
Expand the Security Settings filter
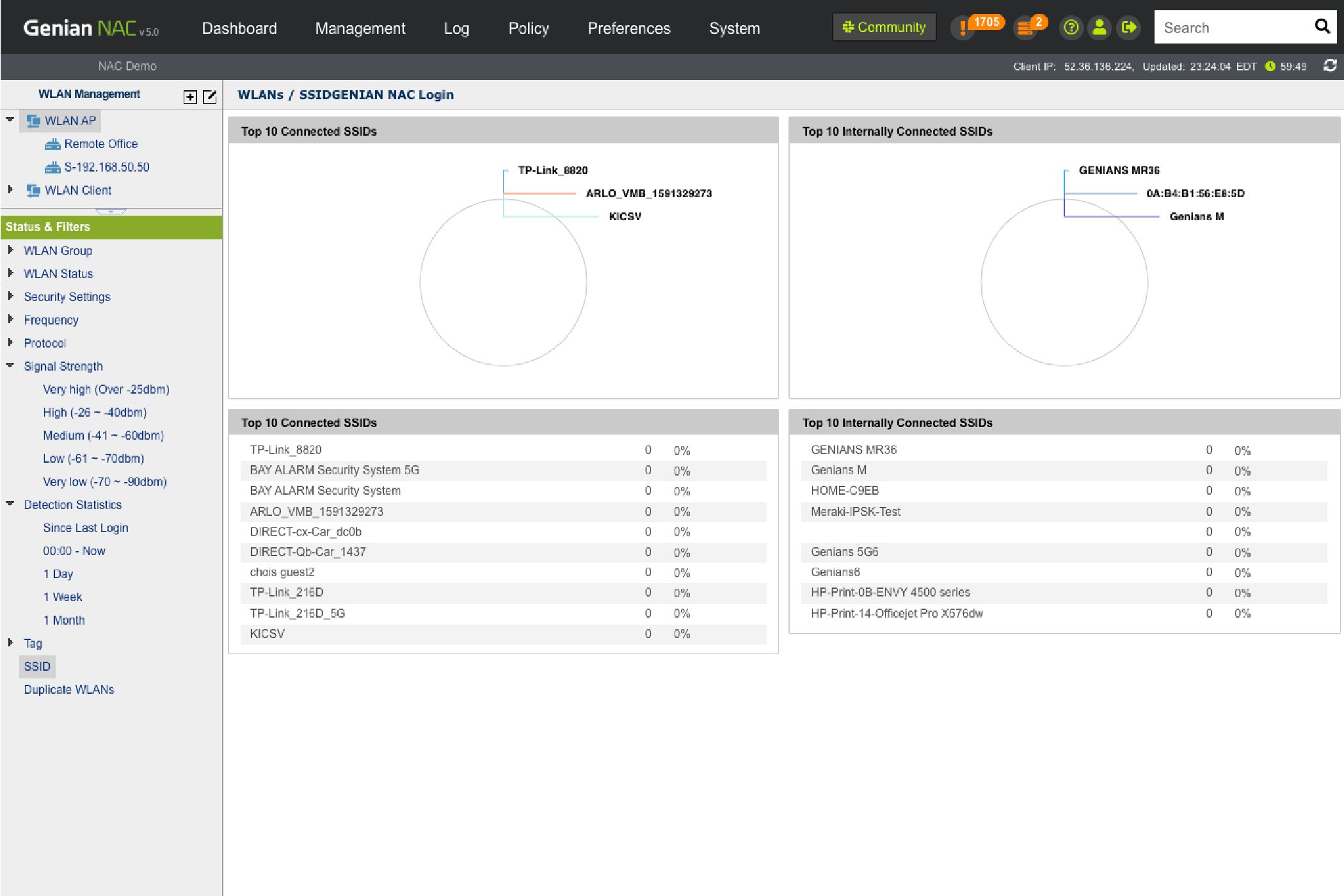point(10,296)
